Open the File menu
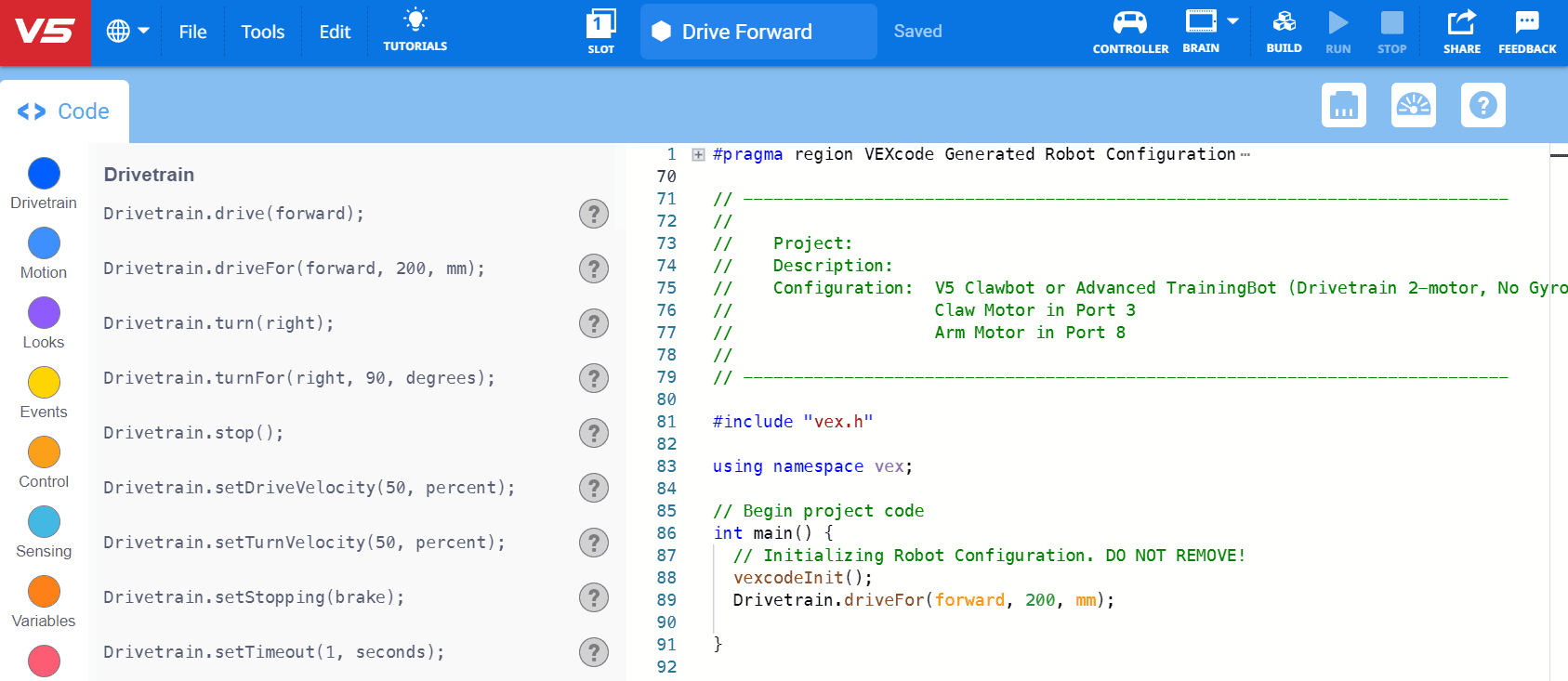 192,33
